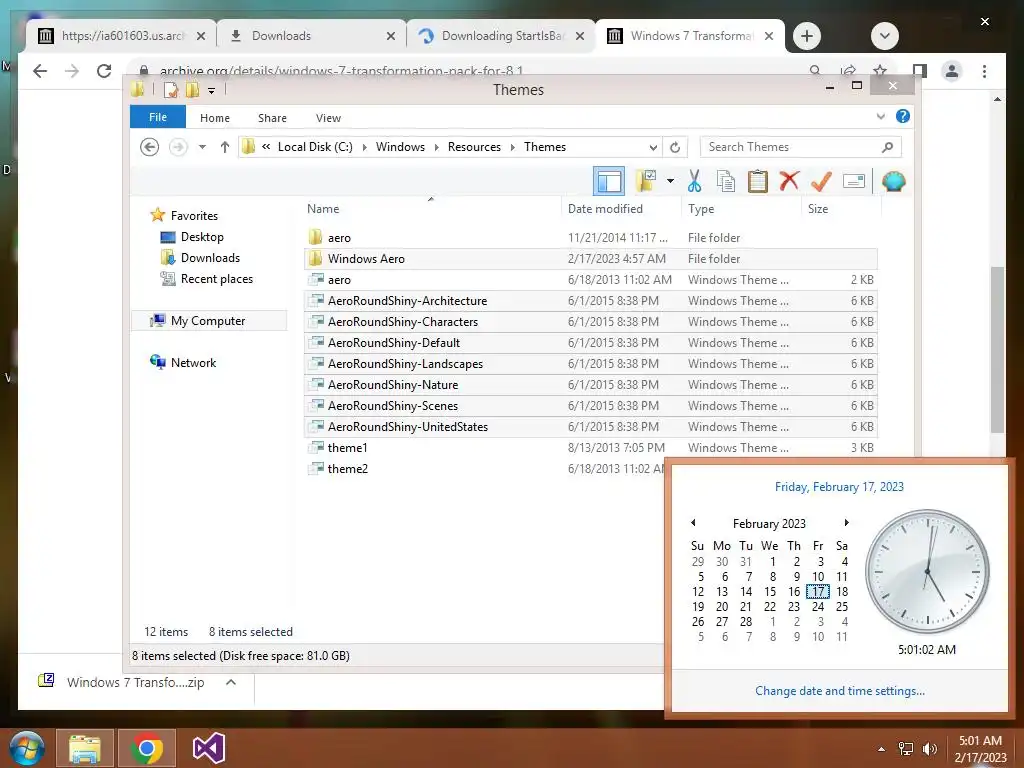Click Change date and time settings link
This screenshot has height=768, width=1024.
coord(839,690)
